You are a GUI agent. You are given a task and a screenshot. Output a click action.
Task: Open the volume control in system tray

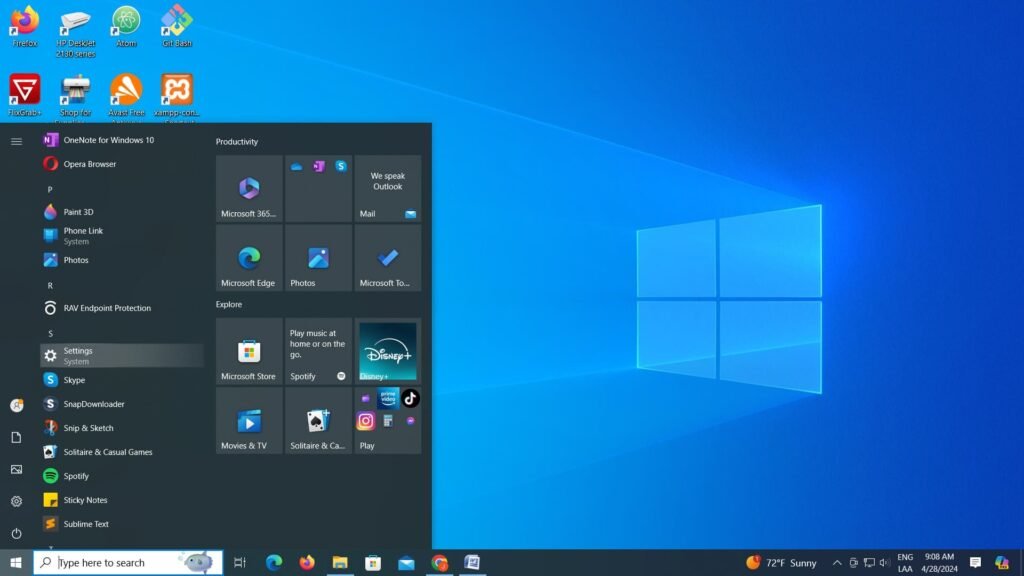(x=885, y=562)
